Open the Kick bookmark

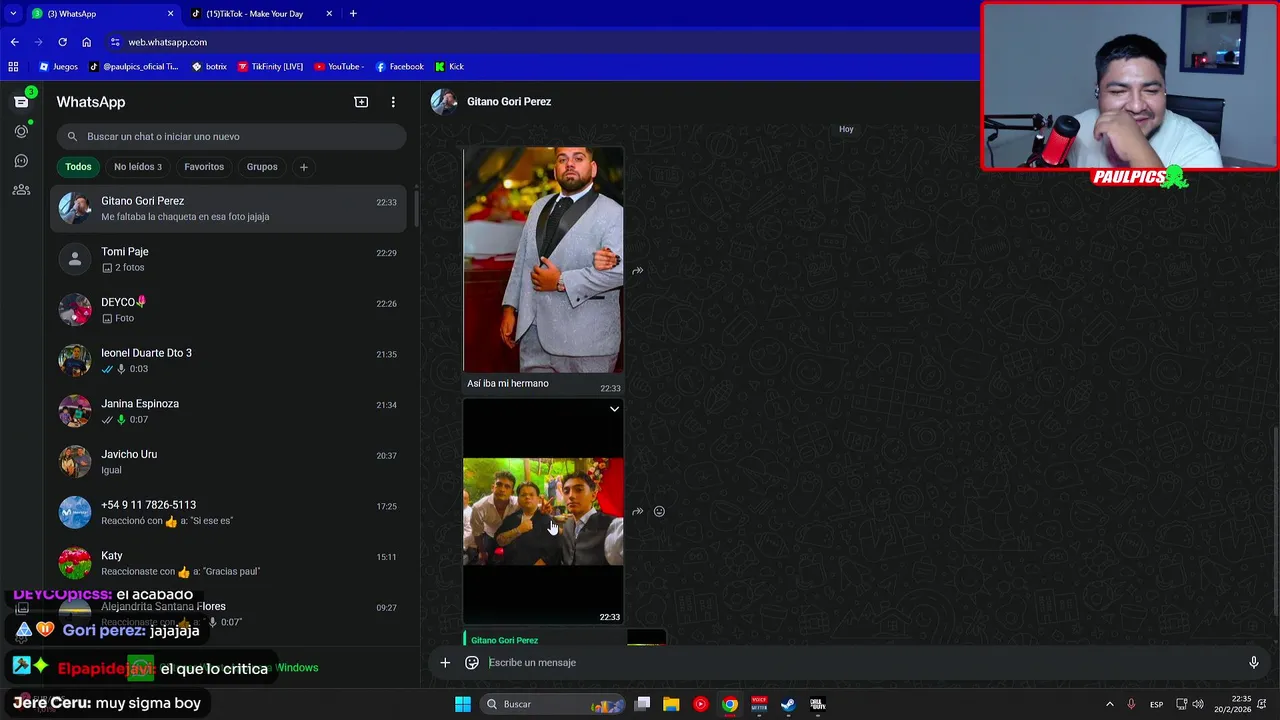(449, 67)
